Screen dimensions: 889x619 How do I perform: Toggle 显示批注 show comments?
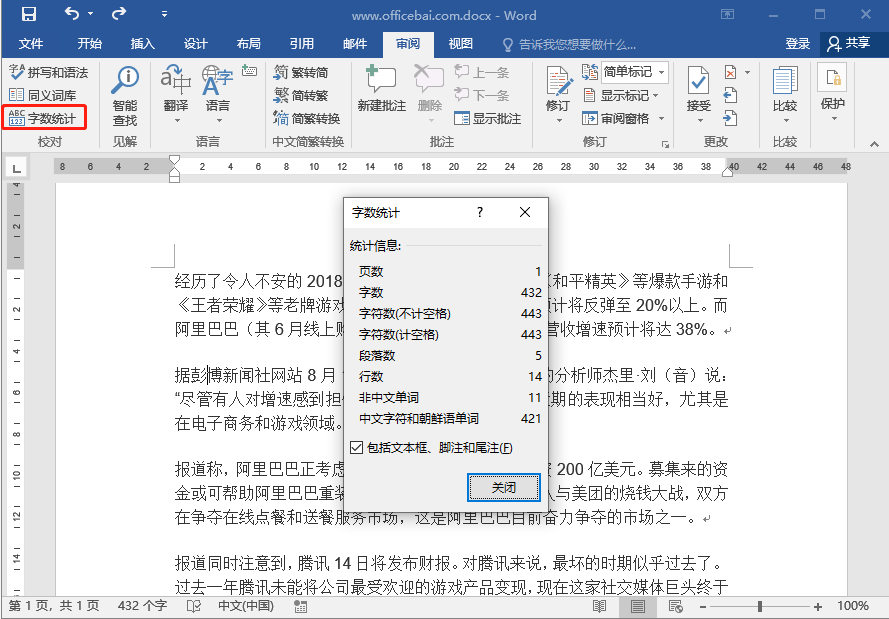tap(488, 118)
